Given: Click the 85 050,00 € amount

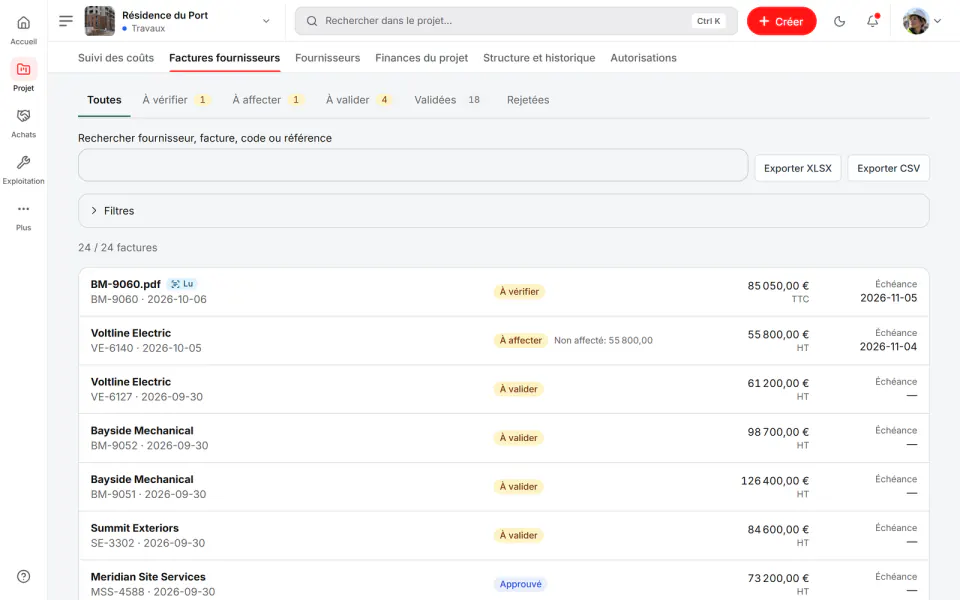Looking at the screenshot, I should (778, 286).
